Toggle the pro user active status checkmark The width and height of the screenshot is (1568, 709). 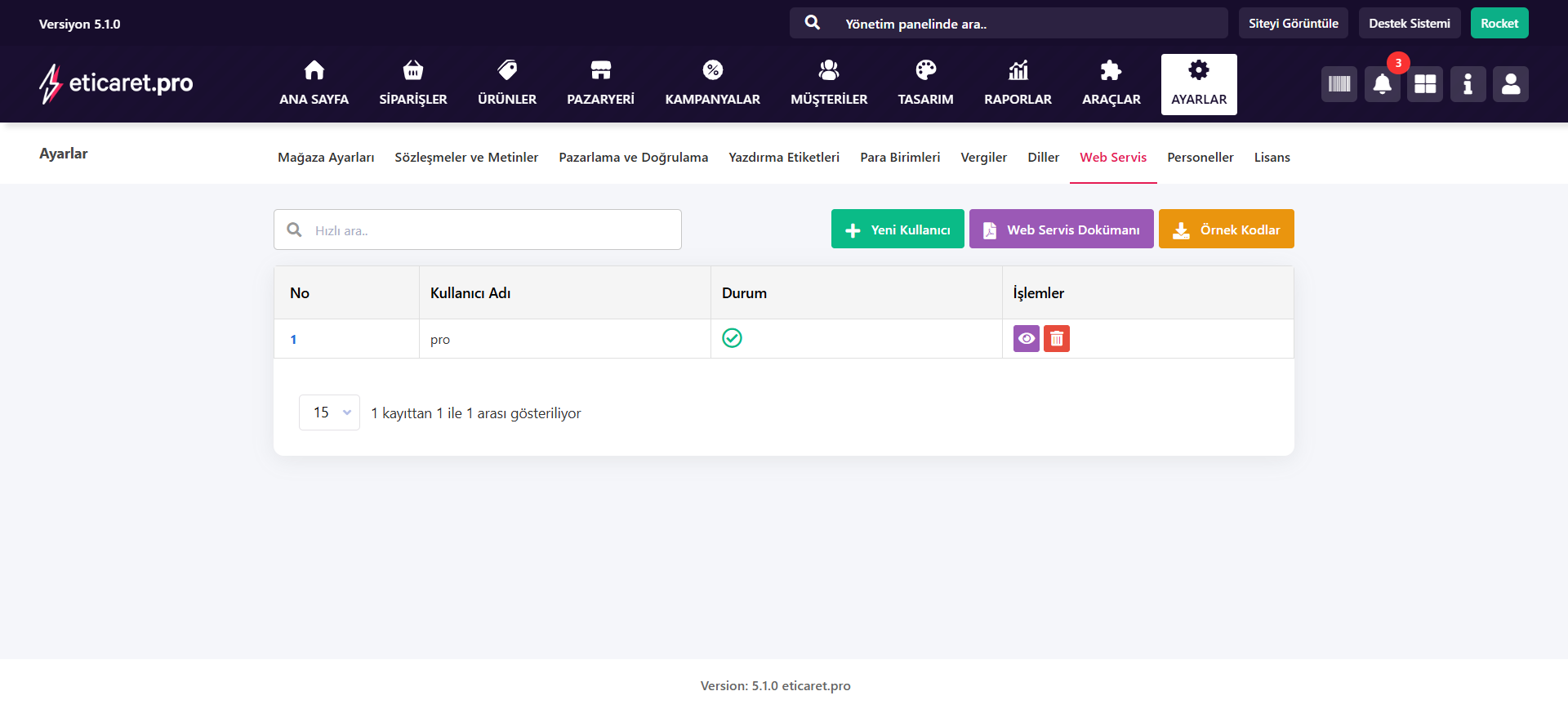coord(732,338)
